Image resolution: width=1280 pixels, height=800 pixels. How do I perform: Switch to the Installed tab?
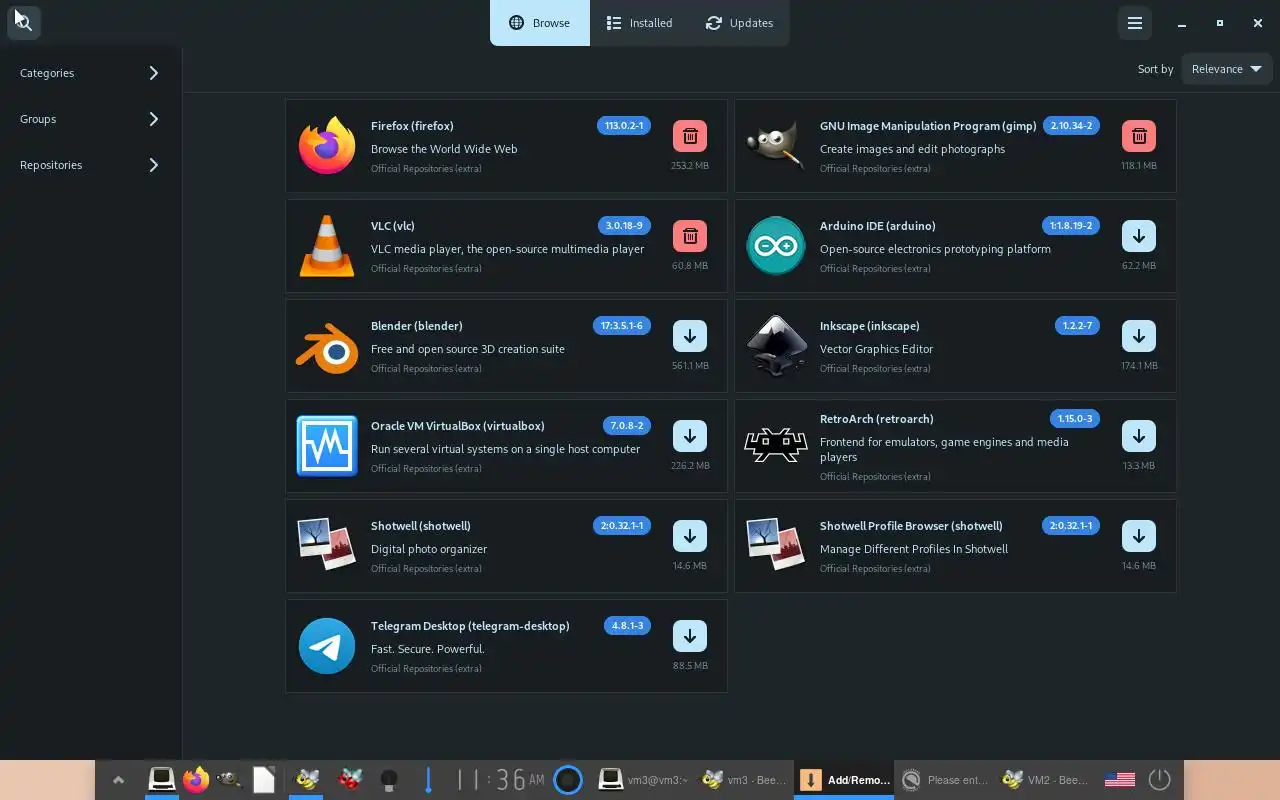coord(639,23)
